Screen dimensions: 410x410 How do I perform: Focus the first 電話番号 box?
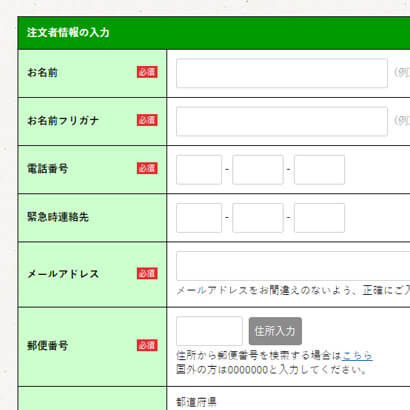point(199,170)
